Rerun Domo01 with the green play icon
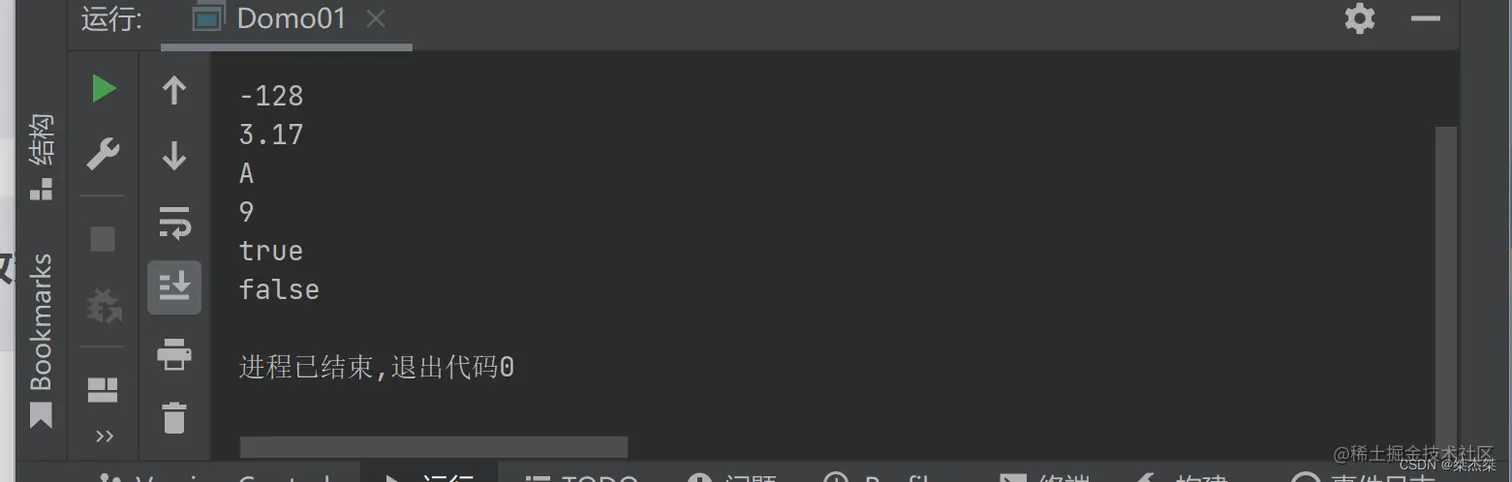 pyautogui.click(x=103, y=89)
